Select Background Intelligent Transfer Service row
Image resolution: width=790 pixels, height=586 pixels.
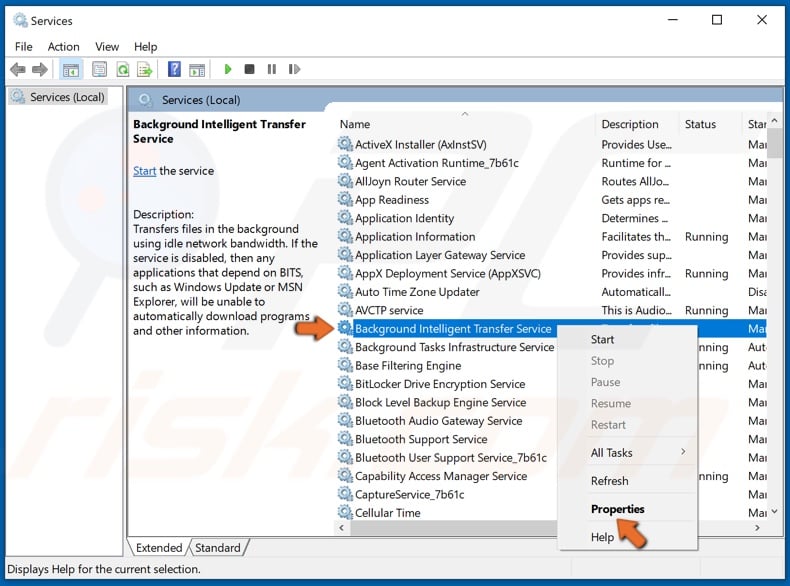click(x=552, y=329)
